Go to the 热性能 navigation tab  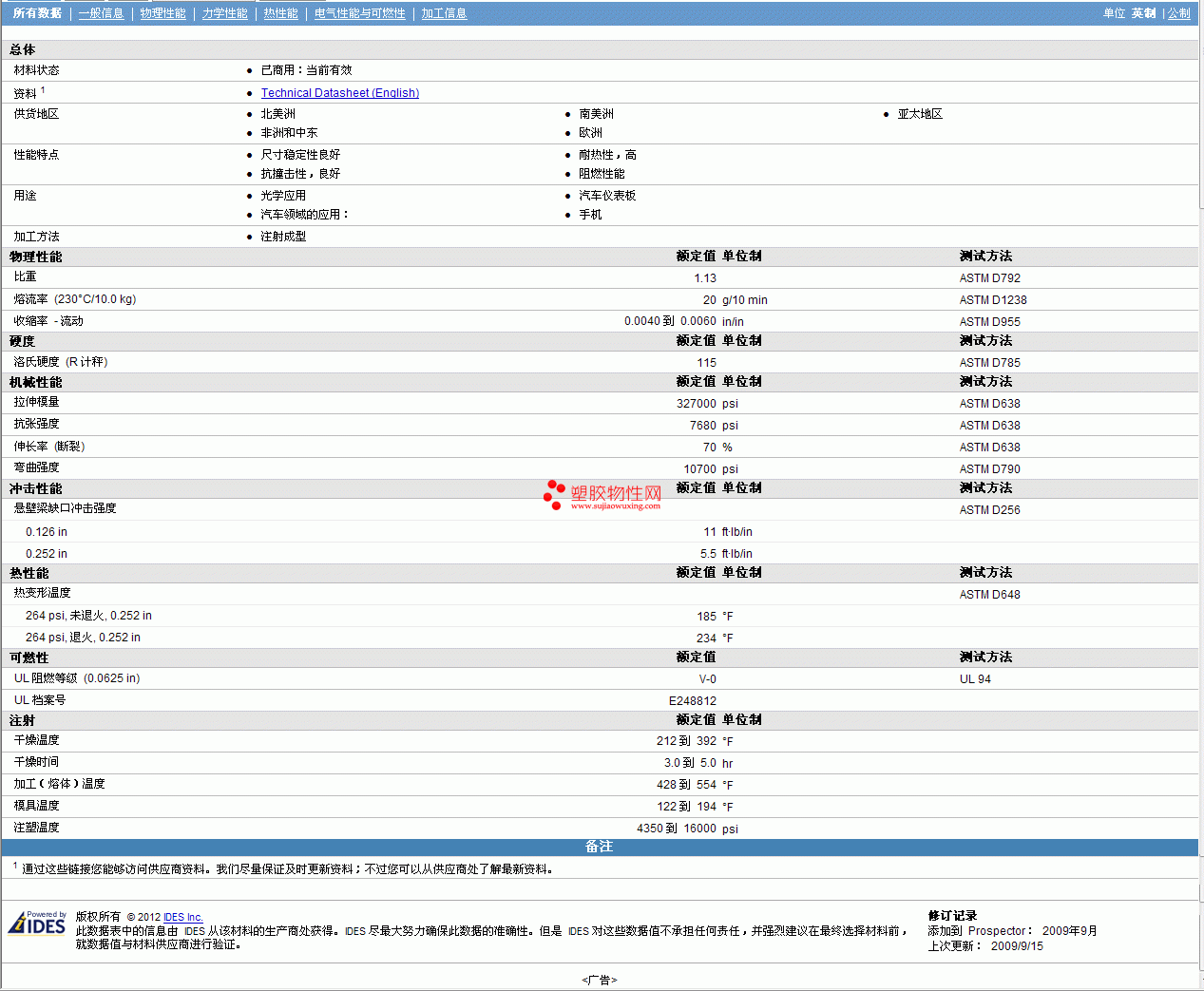coord(280,13)
